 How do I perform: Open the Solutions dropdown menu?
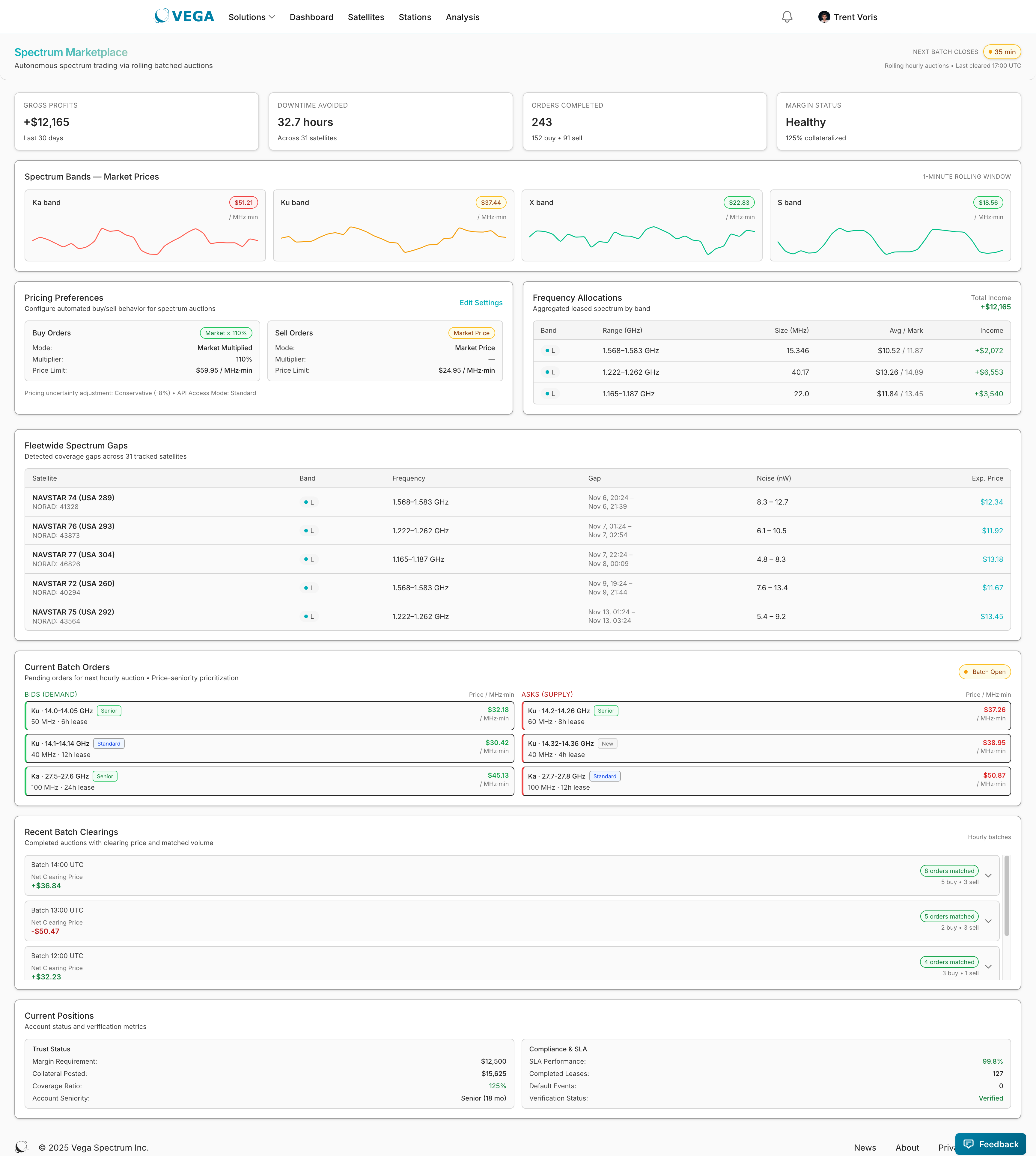tap(251, 16)
